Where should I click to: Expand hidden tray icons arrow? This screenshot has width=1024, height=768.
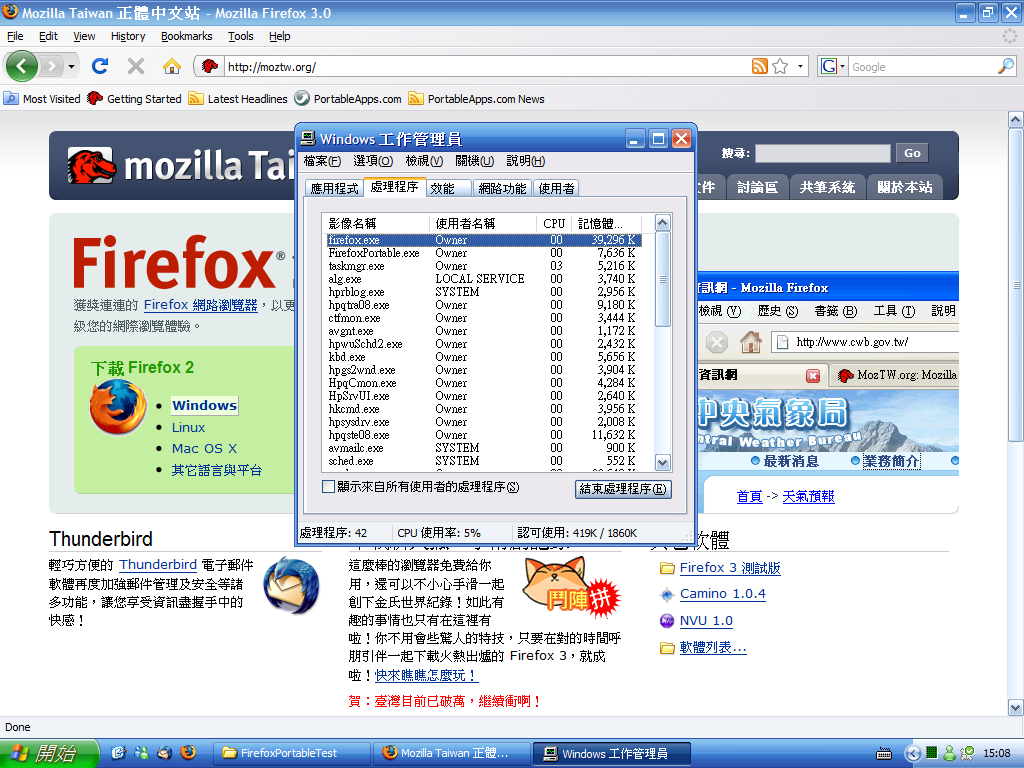point(913,753)
